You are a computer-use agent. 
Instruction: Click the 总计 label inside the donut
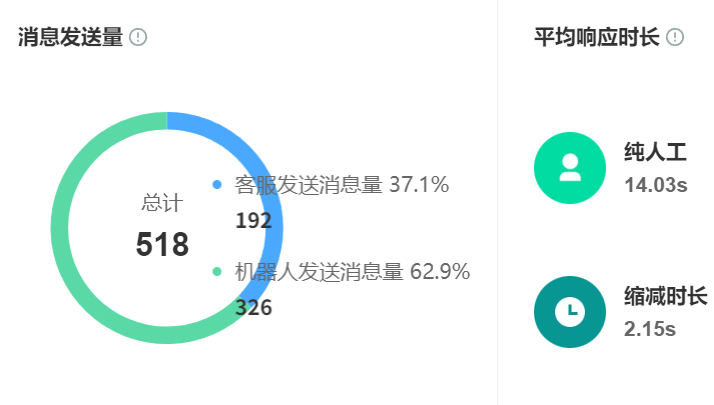tap(162, 203)
